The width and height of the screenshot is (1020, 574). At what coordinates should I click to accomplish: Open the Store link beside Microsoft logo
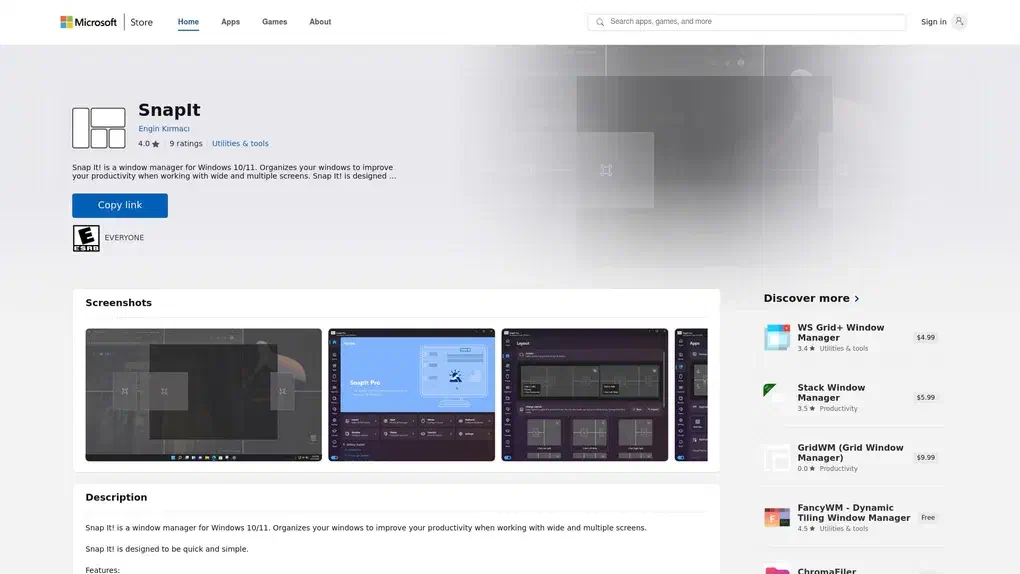point(141,22)
